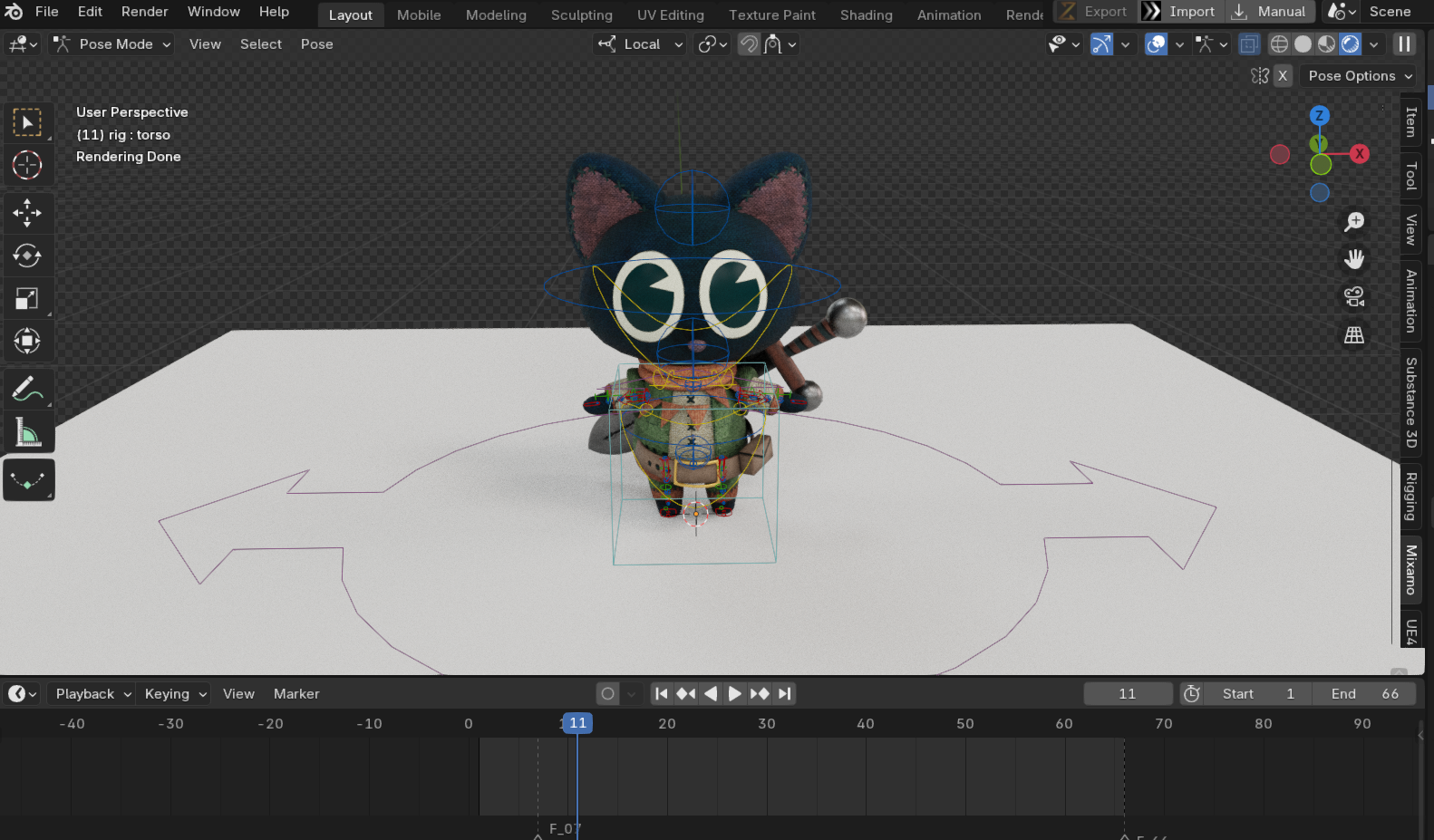The image size is (1434, 840).
Task: Toggle X-ray display
Action: pyautogui.click(x=1249, y=44)
